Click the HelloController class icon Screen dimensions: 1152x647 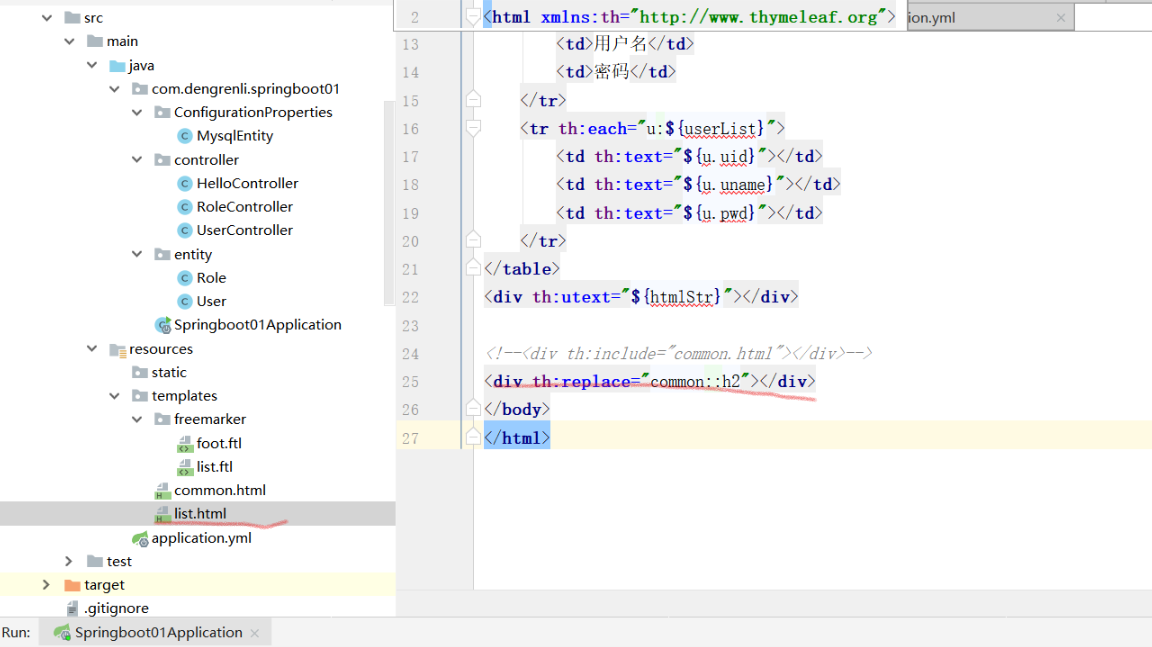[x=185, y=183]
